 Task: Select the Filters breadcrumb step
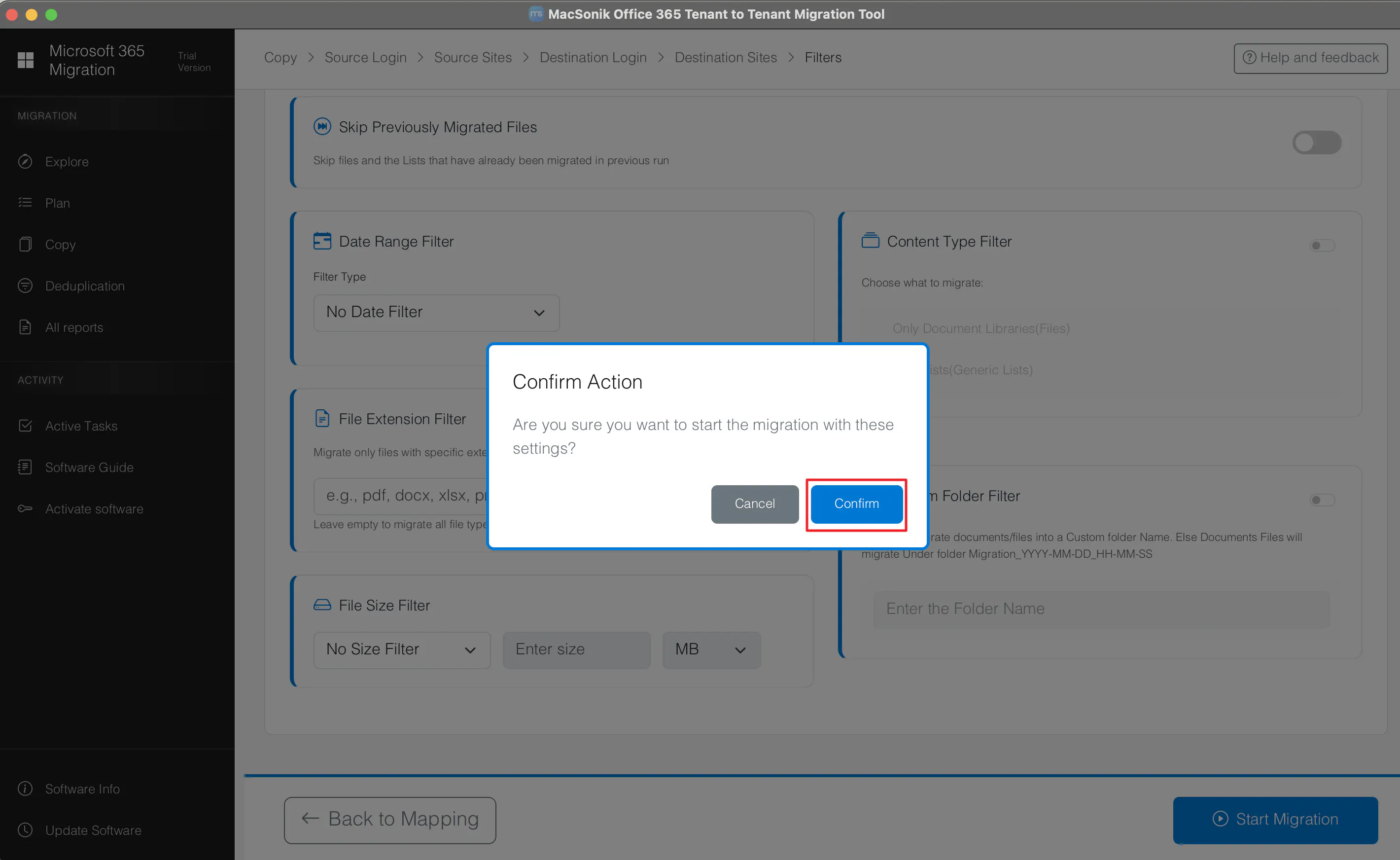[822, 57]
